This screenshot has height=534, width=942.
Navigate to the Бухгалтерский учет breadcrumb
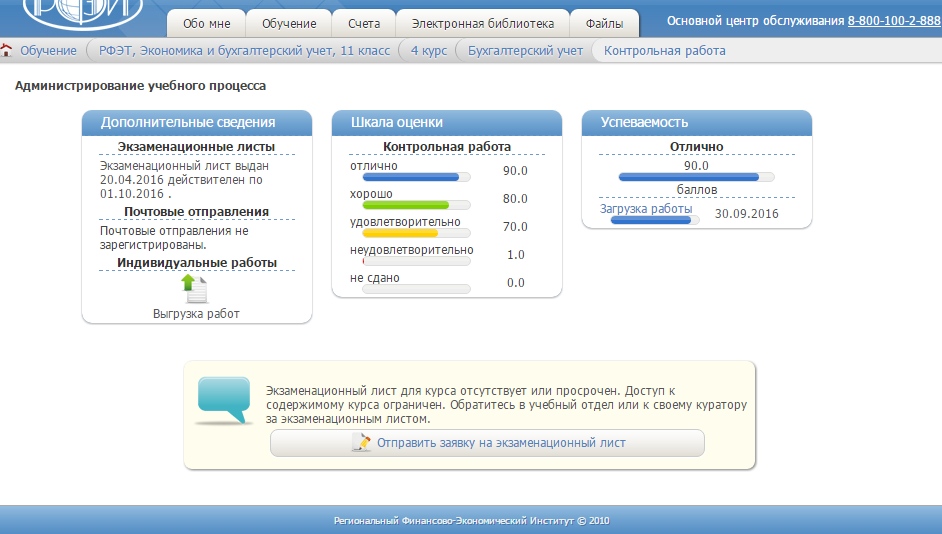pos(525,50)
